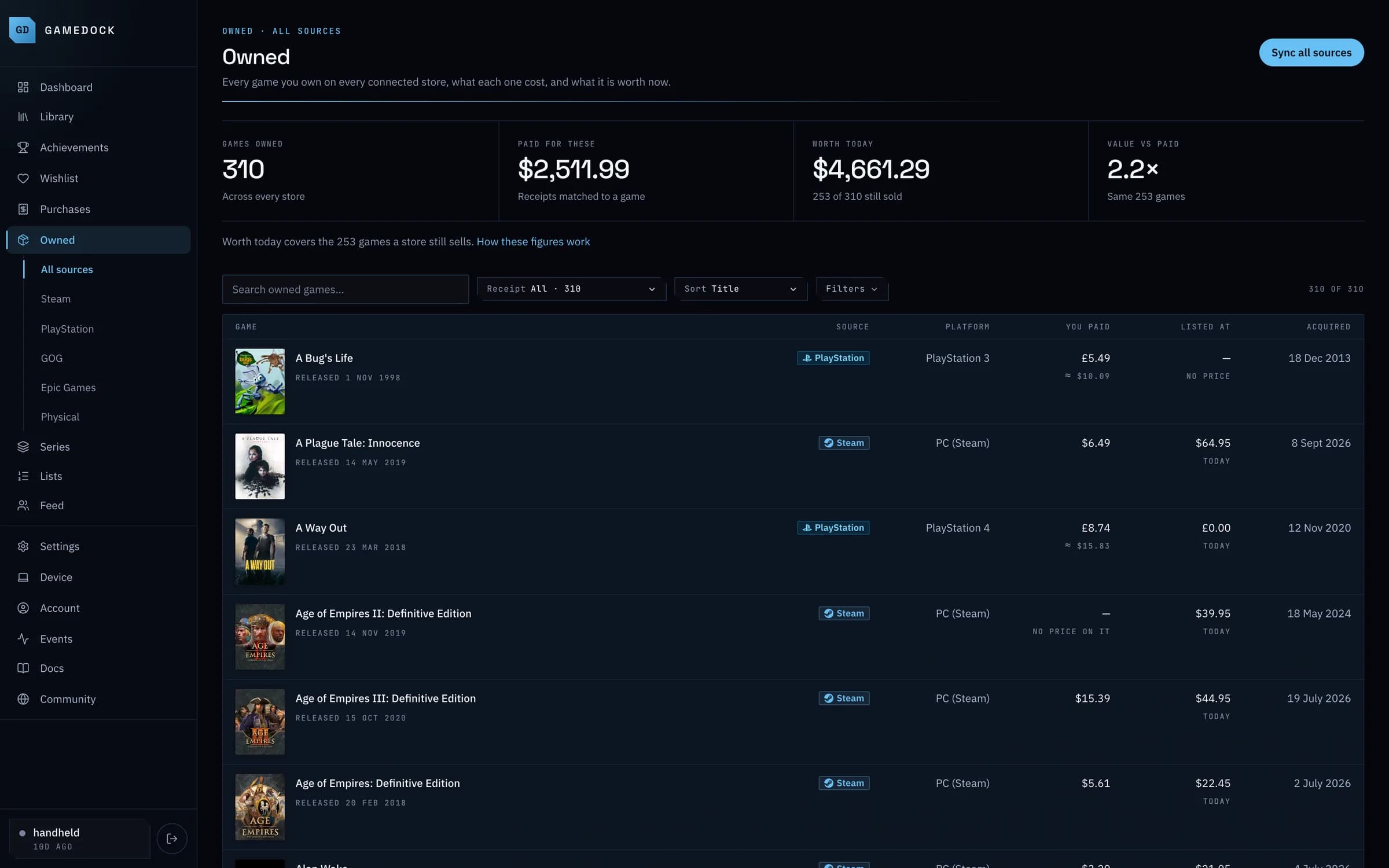Click the handheld device status button

(x=80, y=838)
